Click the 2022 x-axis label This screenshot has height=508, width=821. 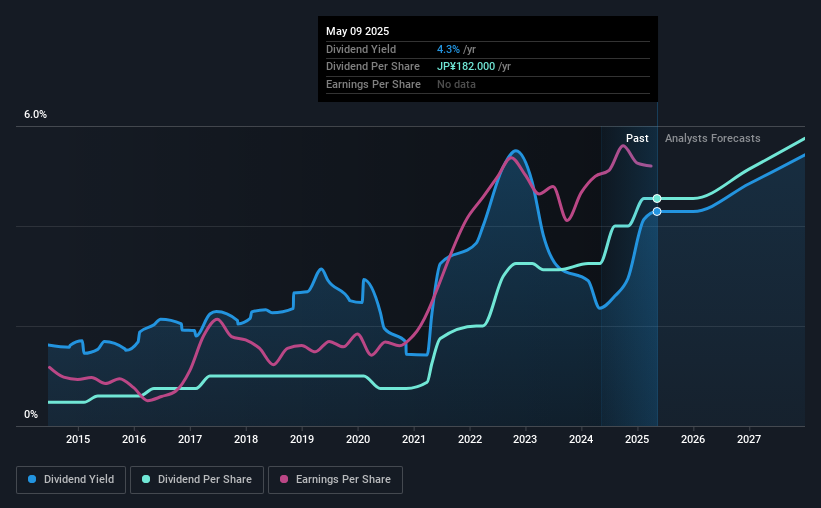pos(470,439)
